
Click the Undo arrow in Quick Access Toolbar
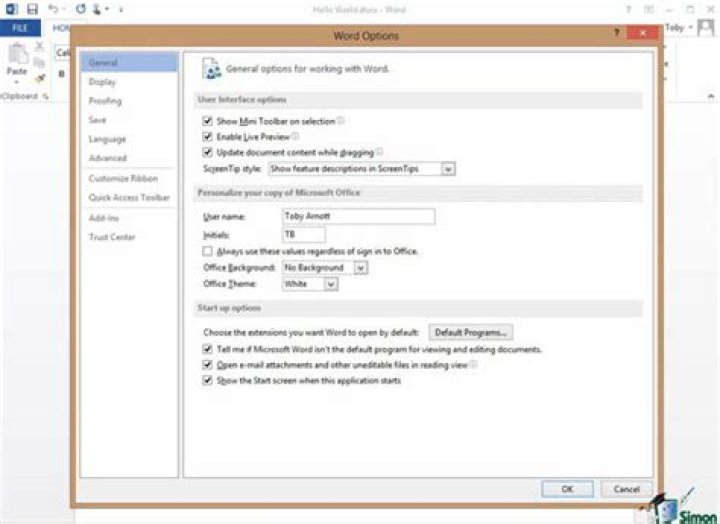coord(53,9)
